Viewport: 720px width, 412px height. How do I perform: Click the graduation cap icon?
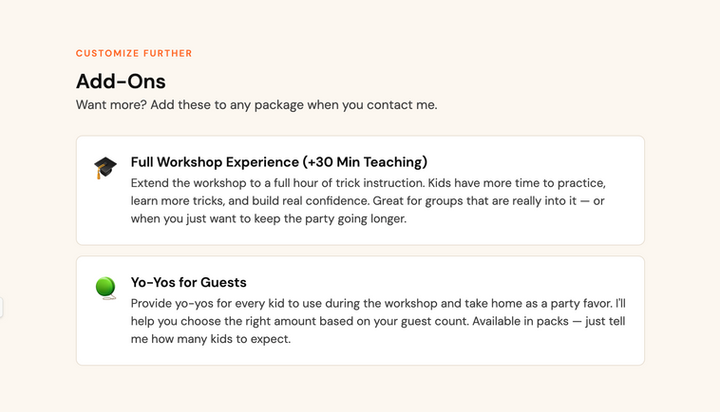point(105,167)
